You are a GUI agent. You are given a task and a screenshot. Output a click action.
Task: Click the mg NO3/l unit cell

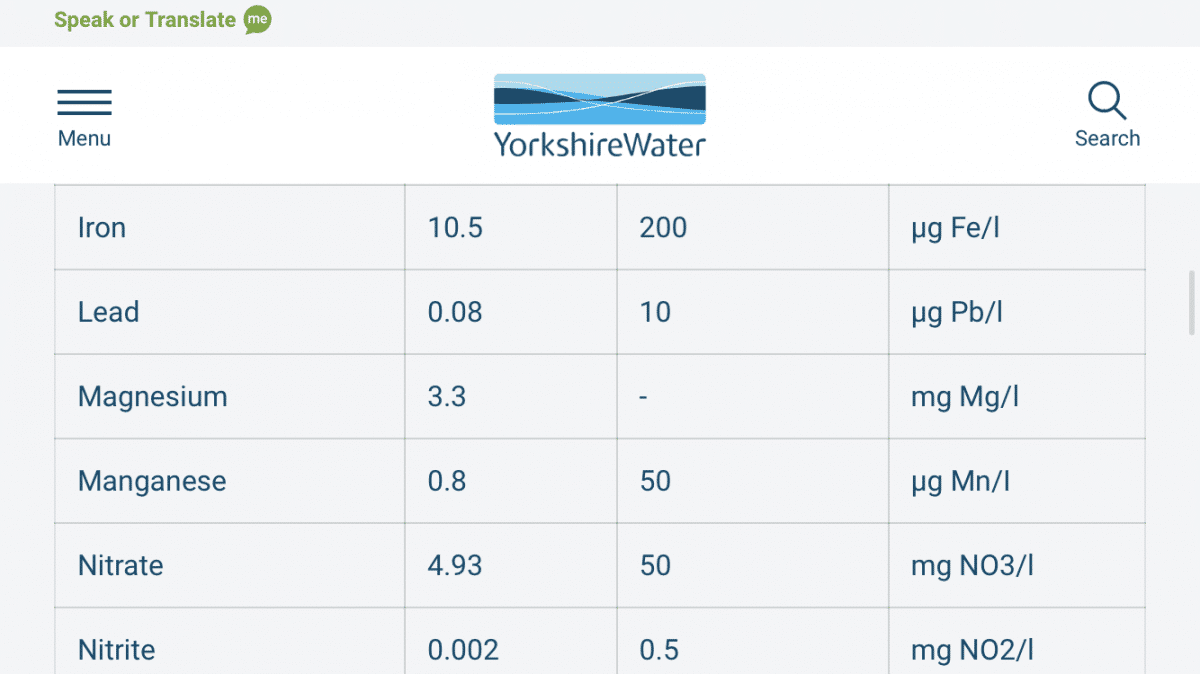(x=1017, y=565)
